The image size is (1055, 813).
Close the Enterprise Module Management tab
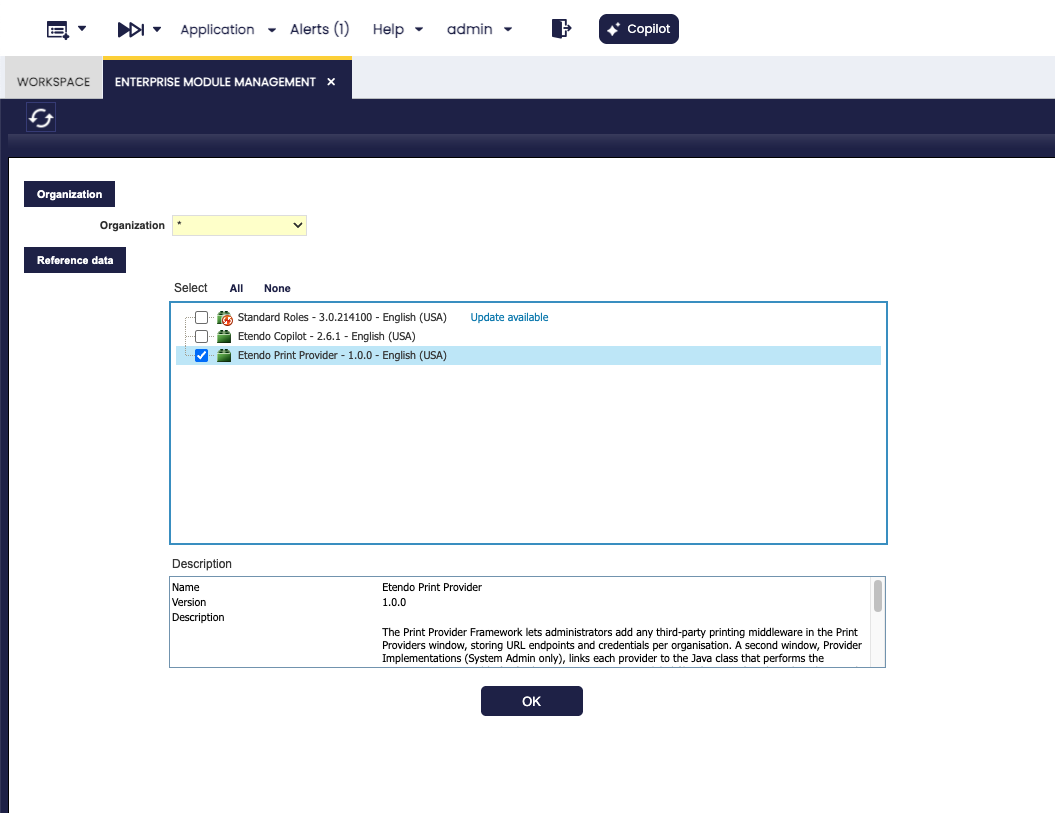point(331,82)
